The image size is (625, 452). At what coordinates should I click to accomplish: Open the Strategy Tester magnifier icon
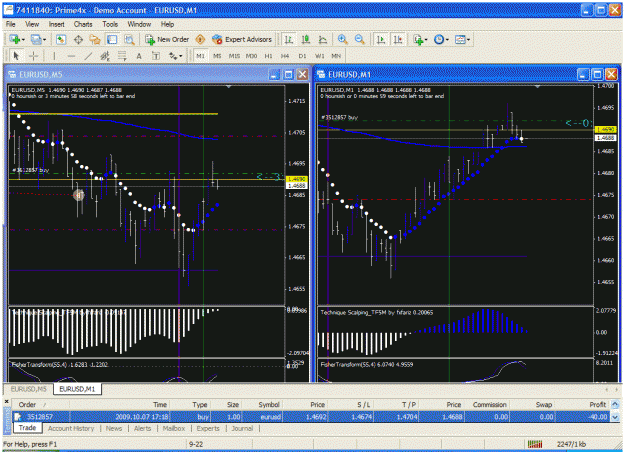click(x=129, y=39)
